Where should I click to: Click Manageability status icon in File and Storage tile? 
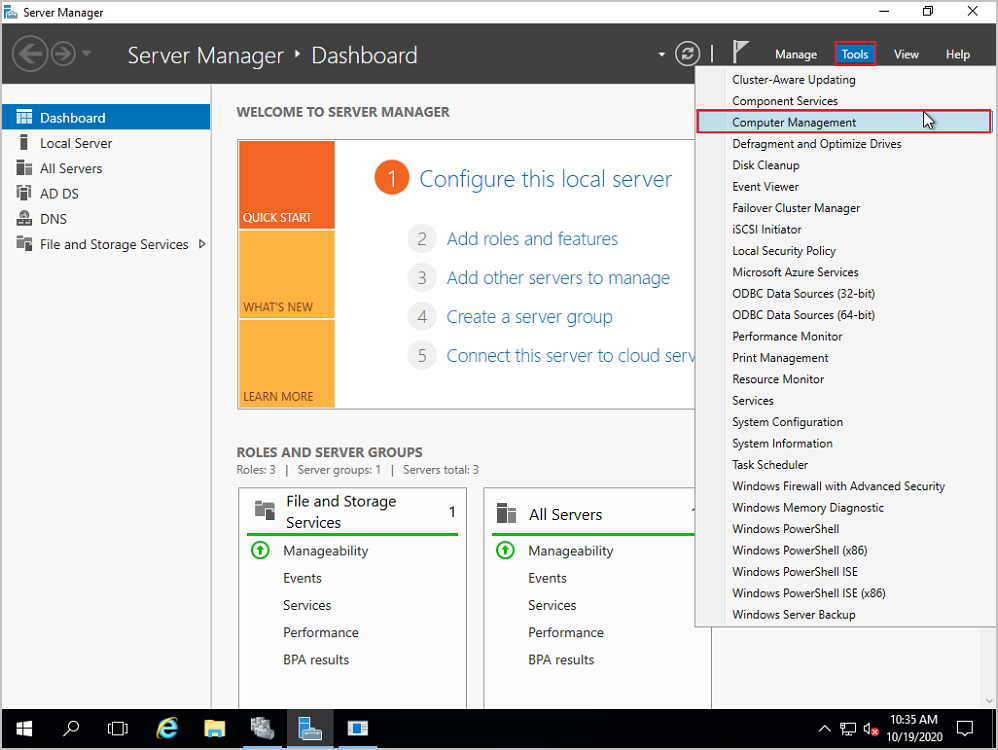pos(260,550)
